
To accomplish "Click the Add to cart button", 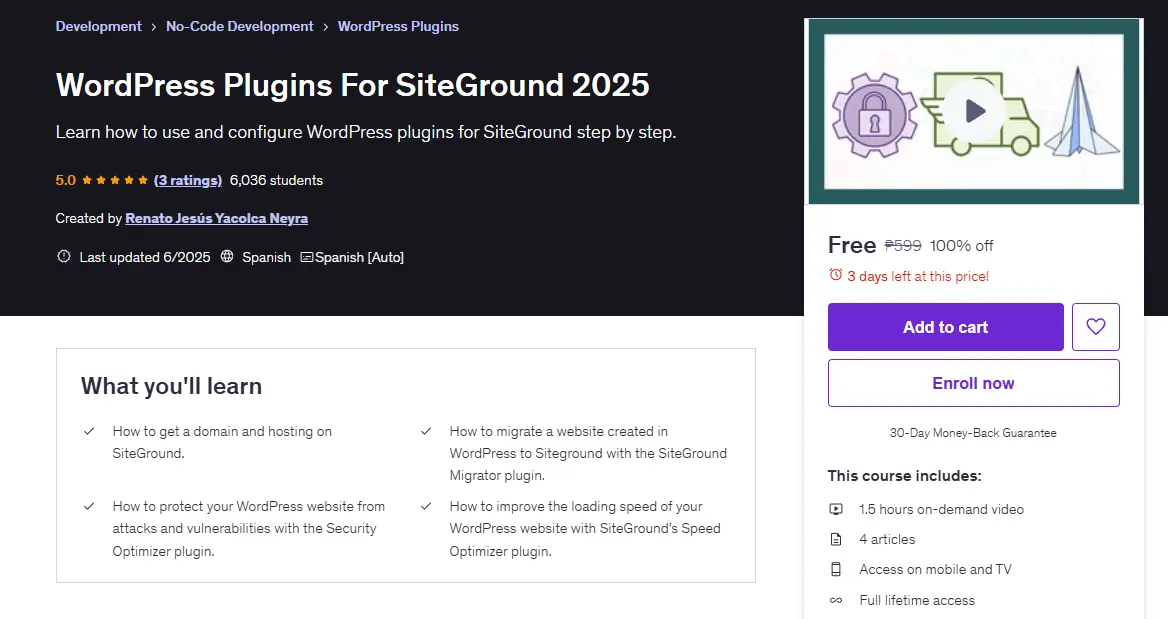I will pyautogui.click(x=945, y=327).
